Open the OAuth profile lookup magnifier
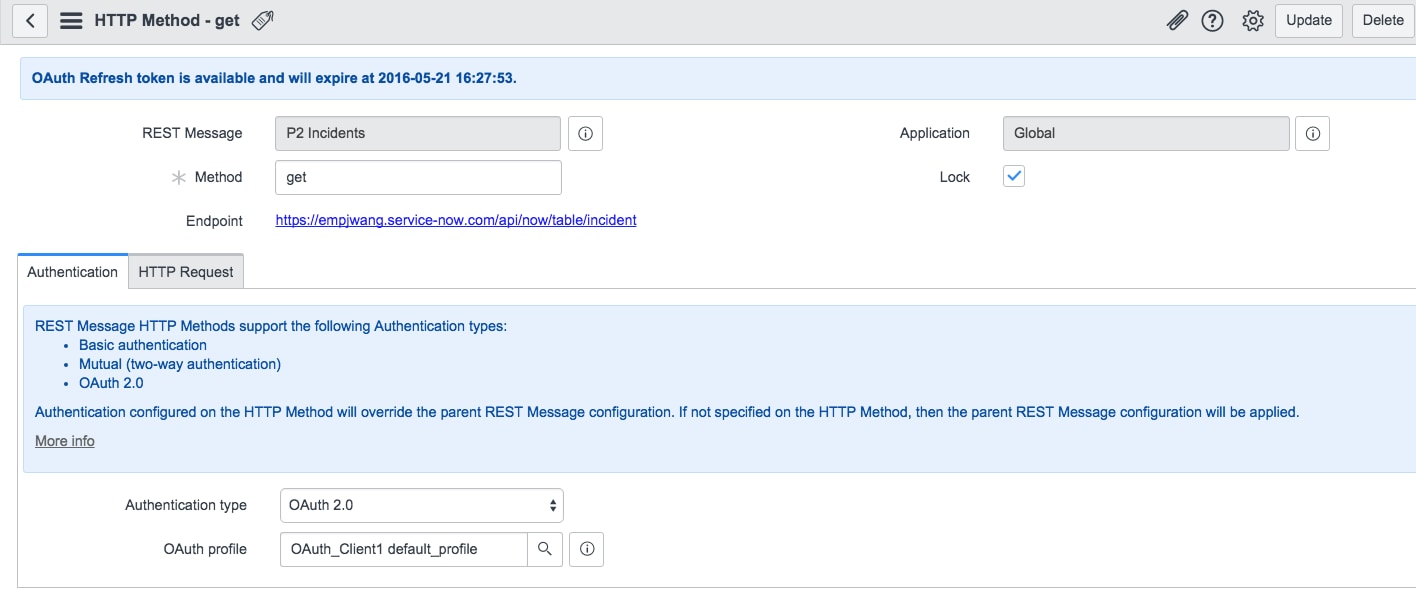This screenshot has width=1416, height=589. click(545, 549)
